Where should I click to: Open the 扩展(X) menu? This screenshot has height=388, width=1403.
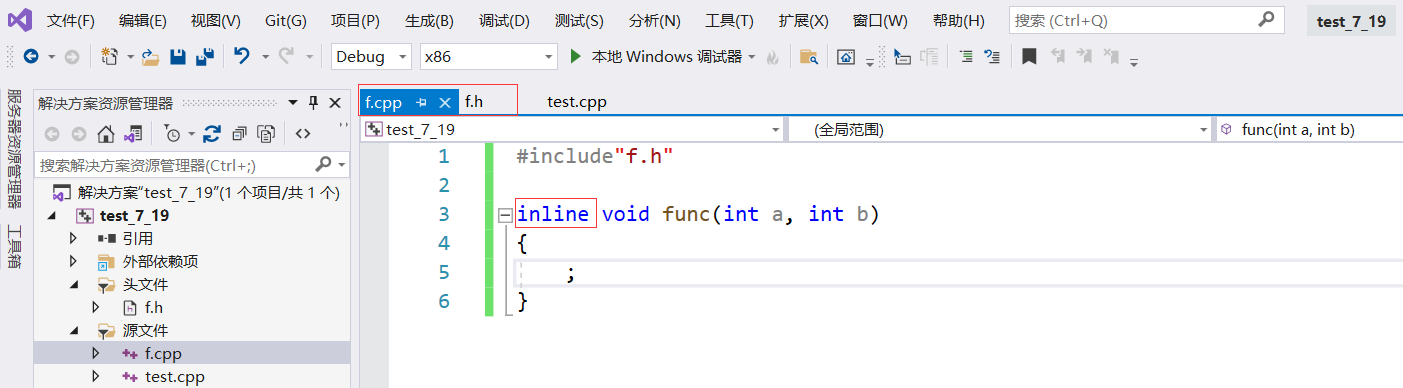click(803, 20)
